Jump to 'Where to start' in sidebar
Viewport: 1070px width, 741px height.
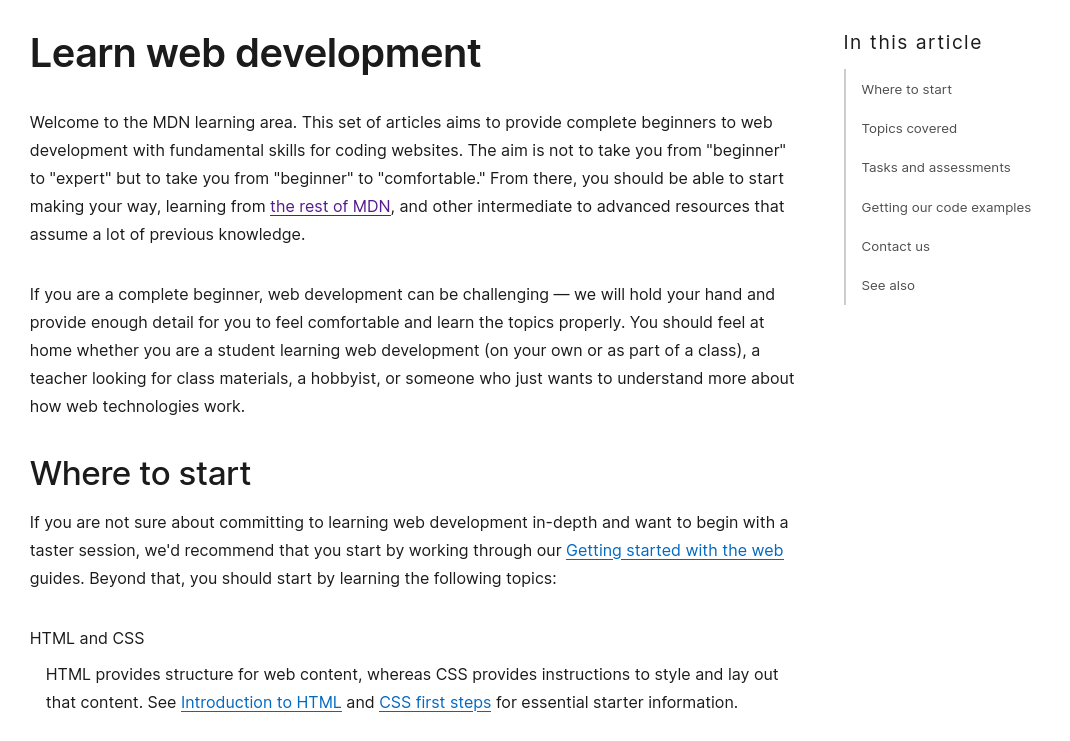[x=906, y=89]
